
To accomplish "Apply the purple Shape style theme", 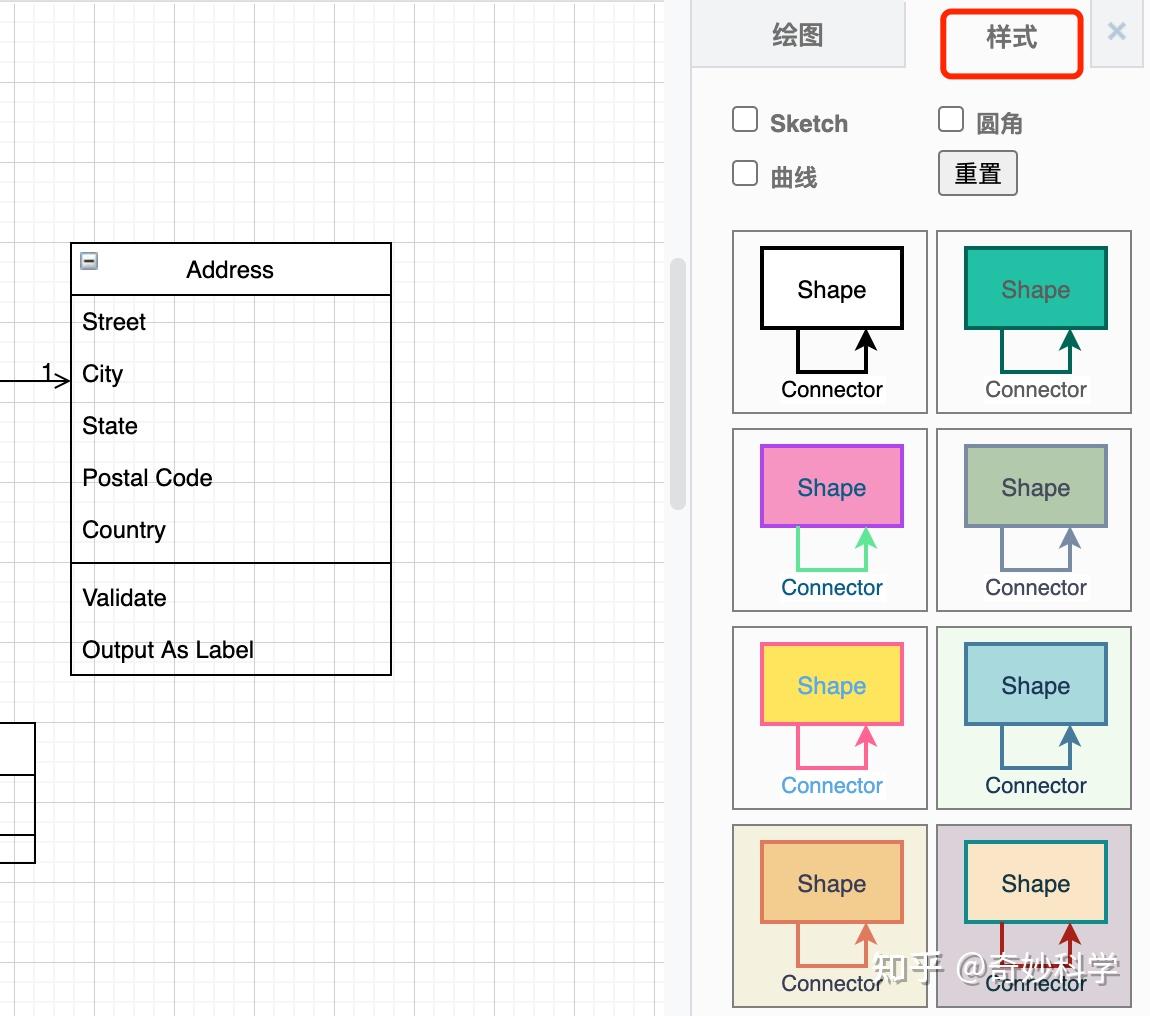I will tap(1033, 914).
